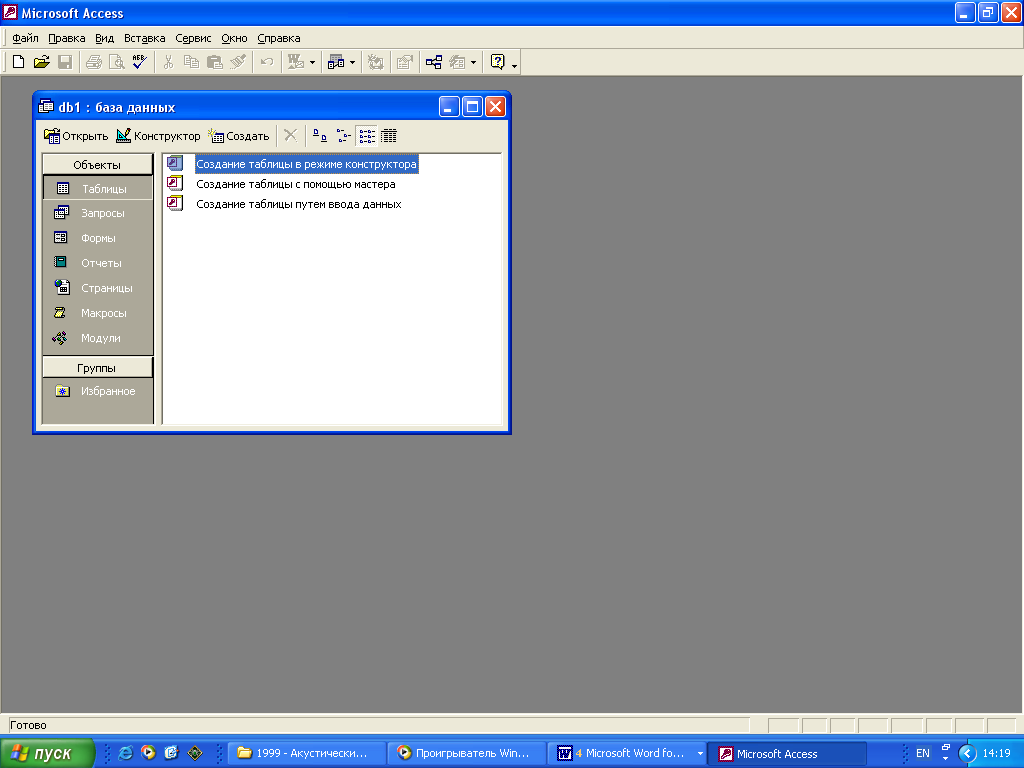The width and height of the screenshot is (1024, 768).
Task: Open the Вставка menu
Action: tap(144, 38)
